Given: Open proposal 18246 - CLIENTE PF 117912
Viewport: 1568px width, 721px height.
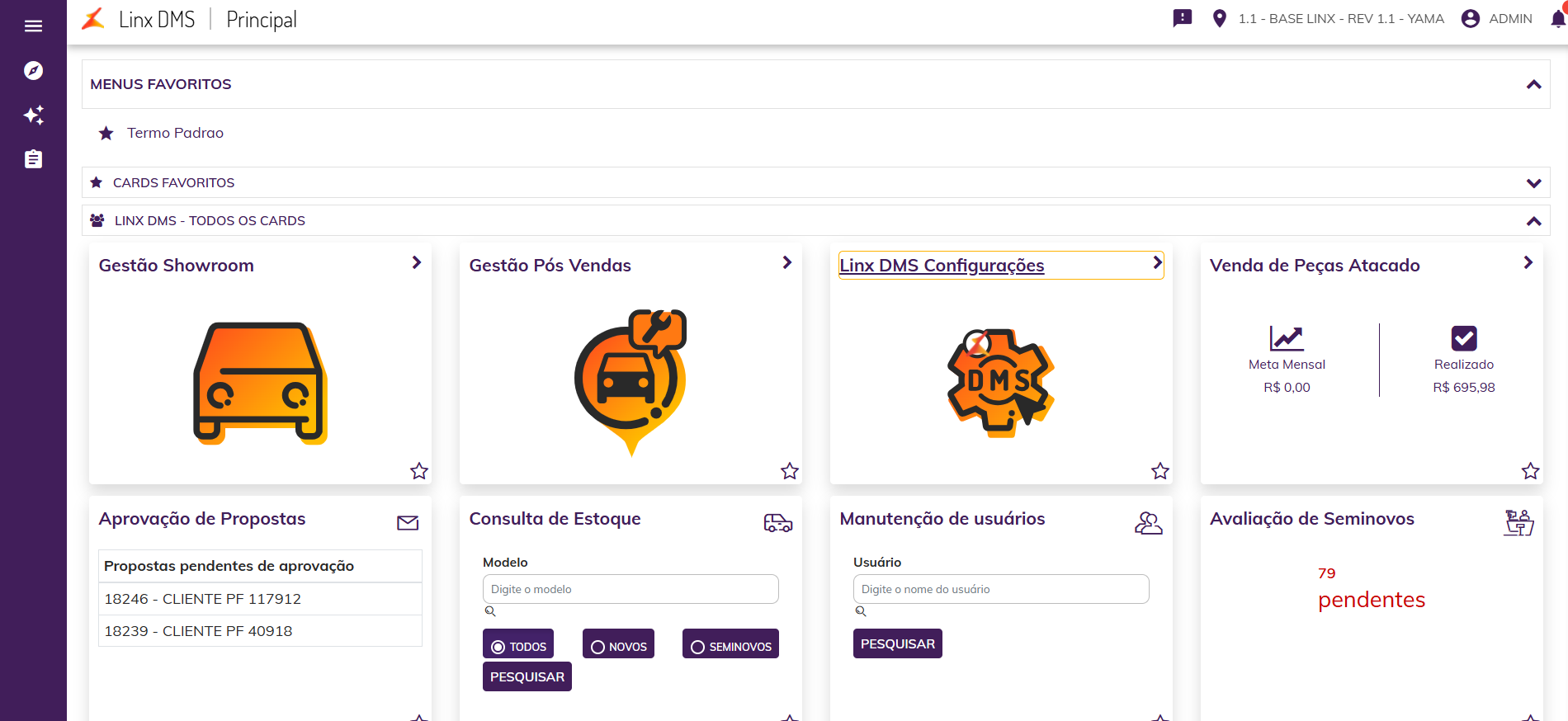Looking at the screenshot, I should coord(260,599).
